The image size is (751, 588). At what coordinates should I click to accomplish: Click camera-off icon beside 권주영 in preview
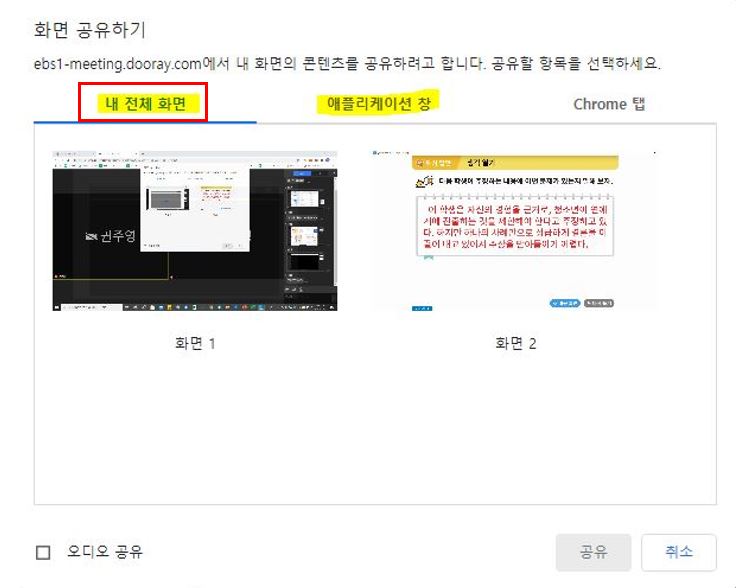pyautogui.click(x=91, y=237)
